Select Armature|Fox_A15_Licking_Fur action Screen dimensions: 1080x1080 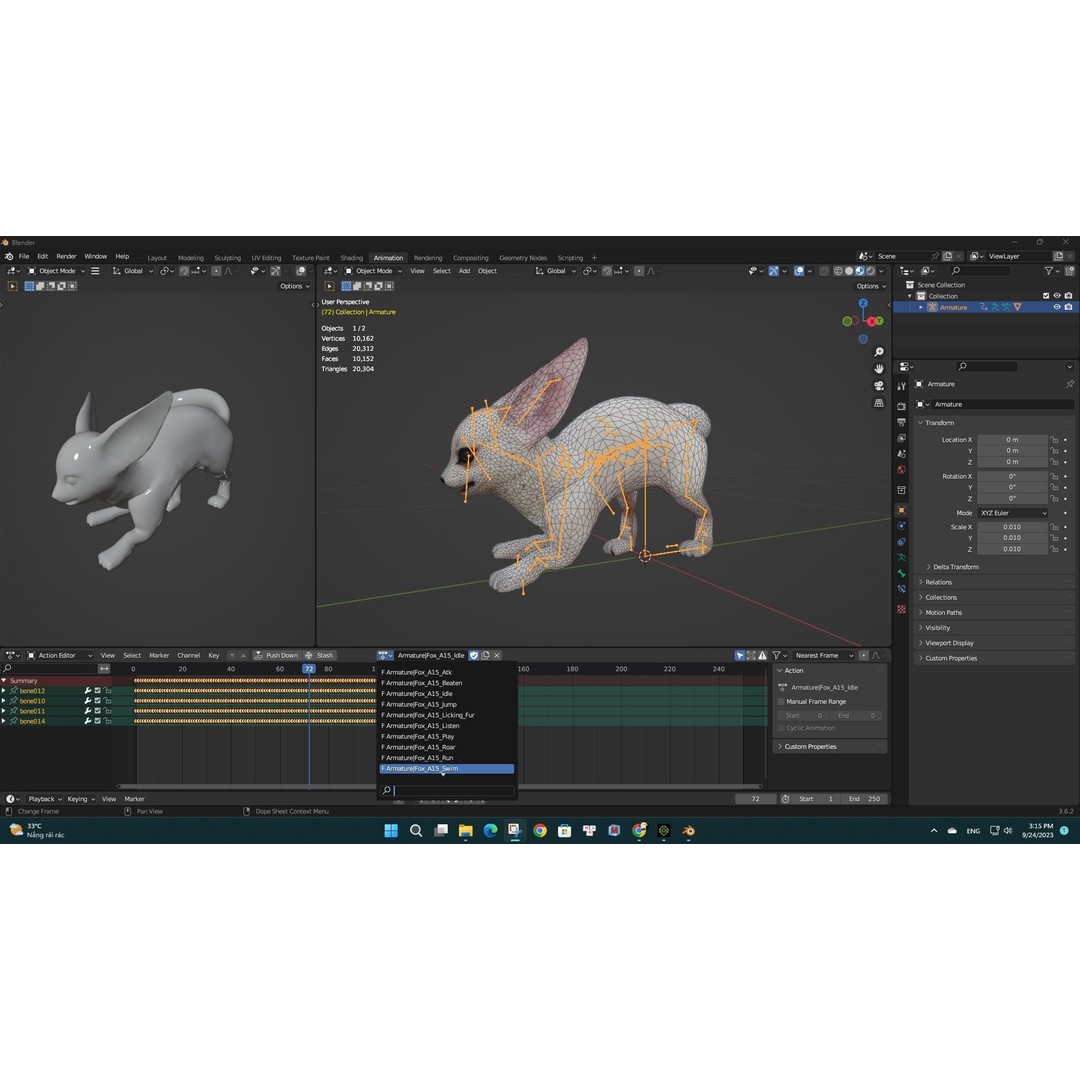coord(447,715)
